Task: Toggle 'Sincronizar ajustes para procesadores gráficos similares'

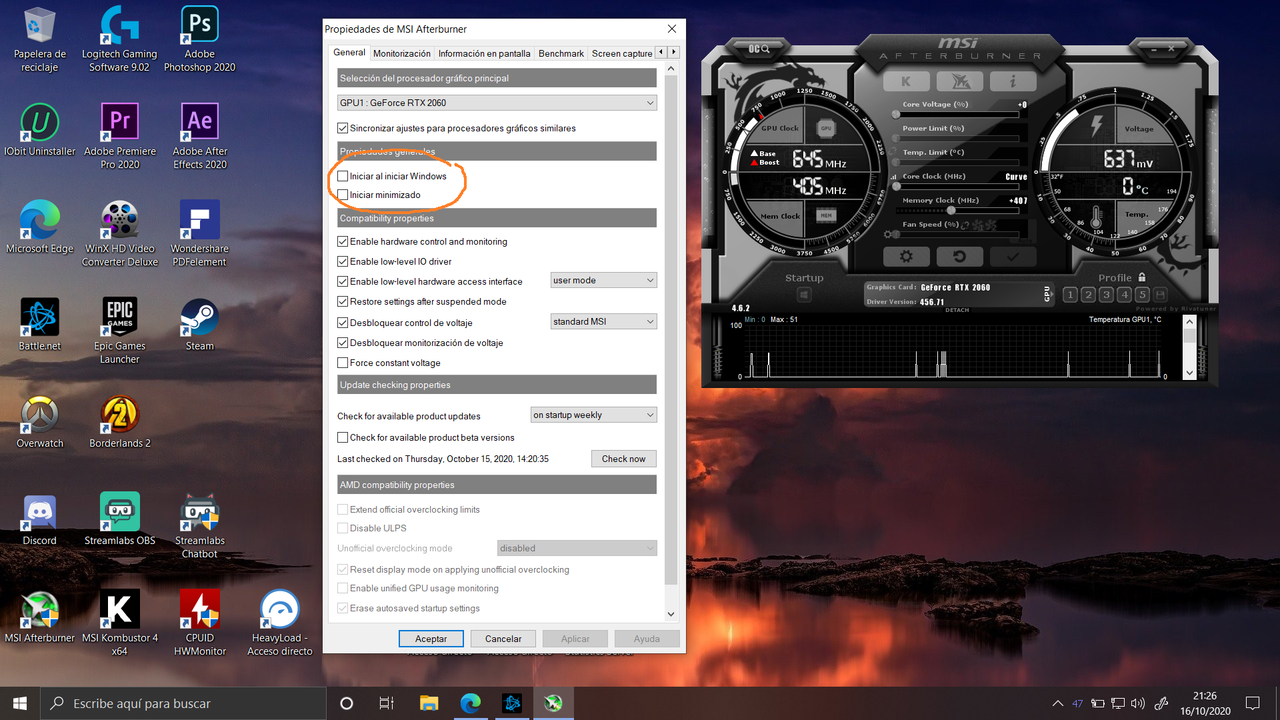Action: pos(343,128)
